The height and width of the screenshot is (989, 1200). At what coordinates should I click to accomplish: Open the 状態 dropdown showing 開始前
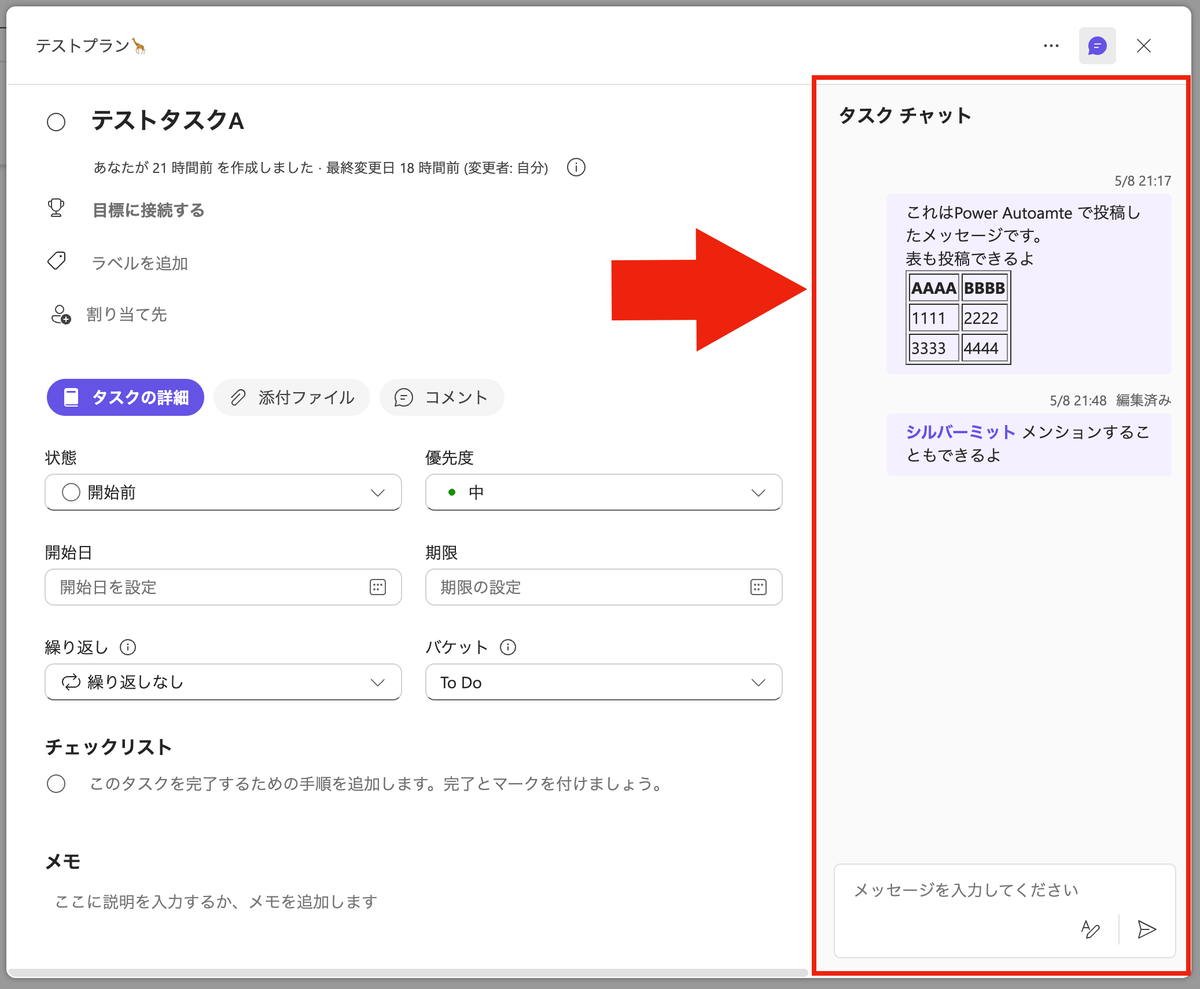tap(223, 492)
